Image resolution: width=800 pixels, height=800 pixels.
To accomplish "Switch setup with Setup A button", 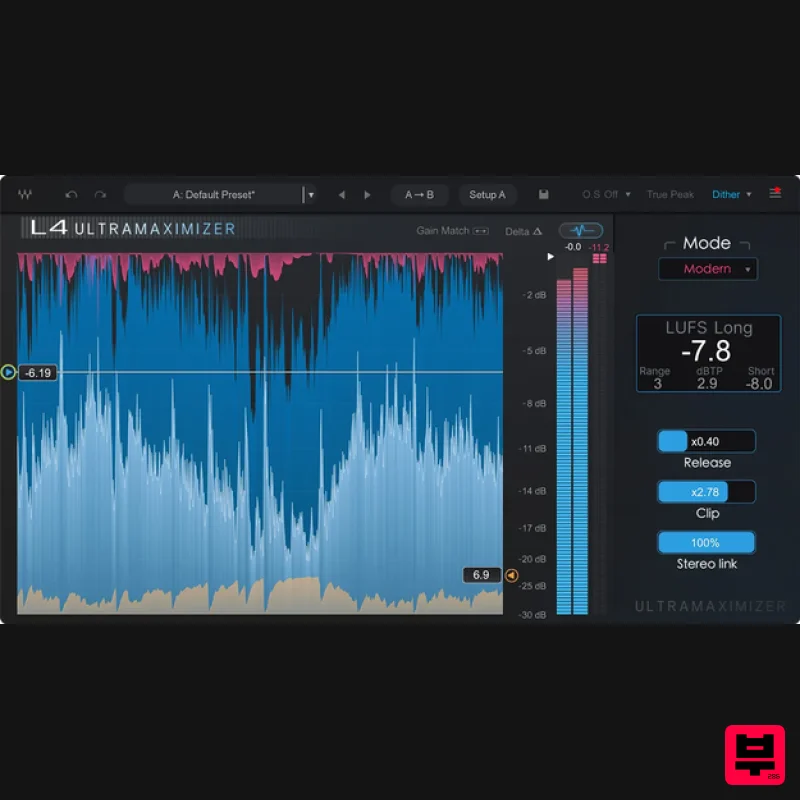I will tap(487, 195).
